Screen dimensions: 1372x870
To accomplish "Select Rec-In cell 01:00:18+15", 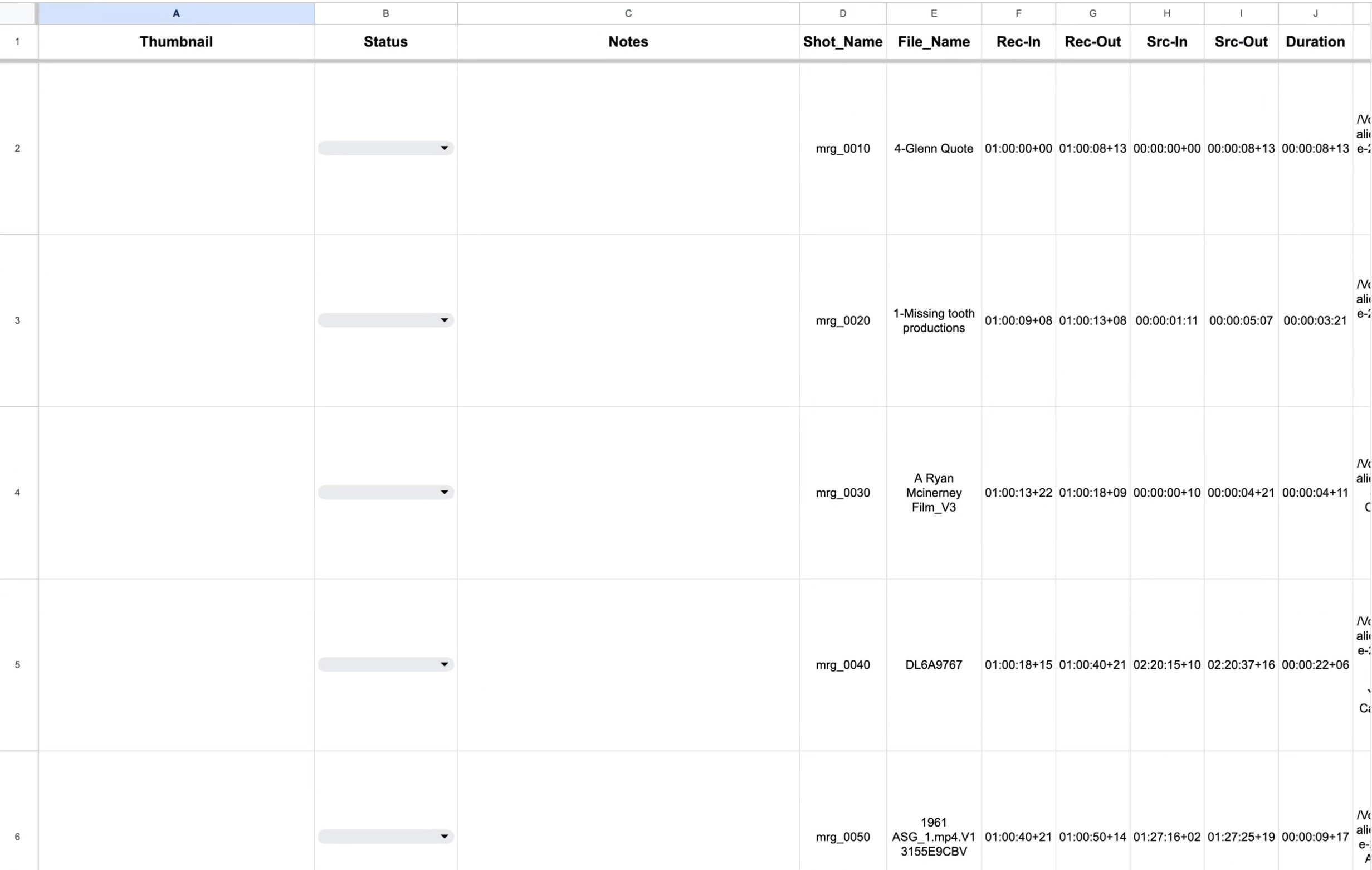I will pyautogui.click(x=1018, y=665).
